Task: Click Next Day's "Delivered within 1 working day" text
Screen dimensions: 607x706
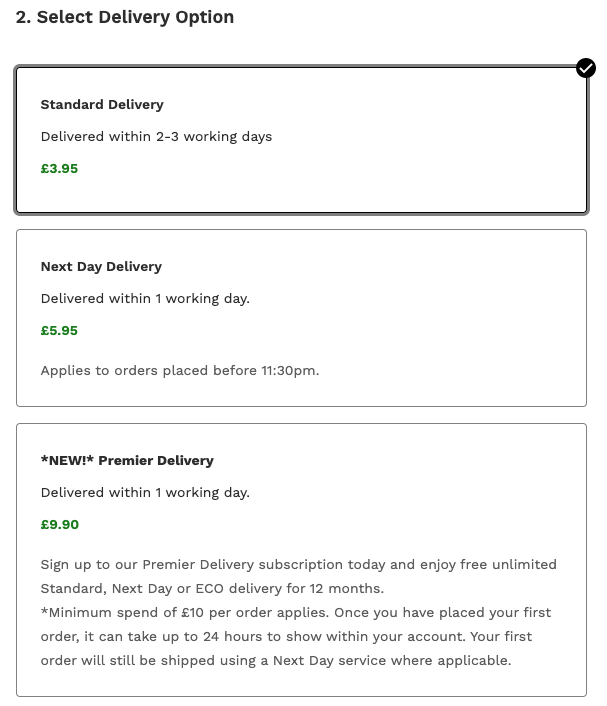Action: [x=145, y=298]
